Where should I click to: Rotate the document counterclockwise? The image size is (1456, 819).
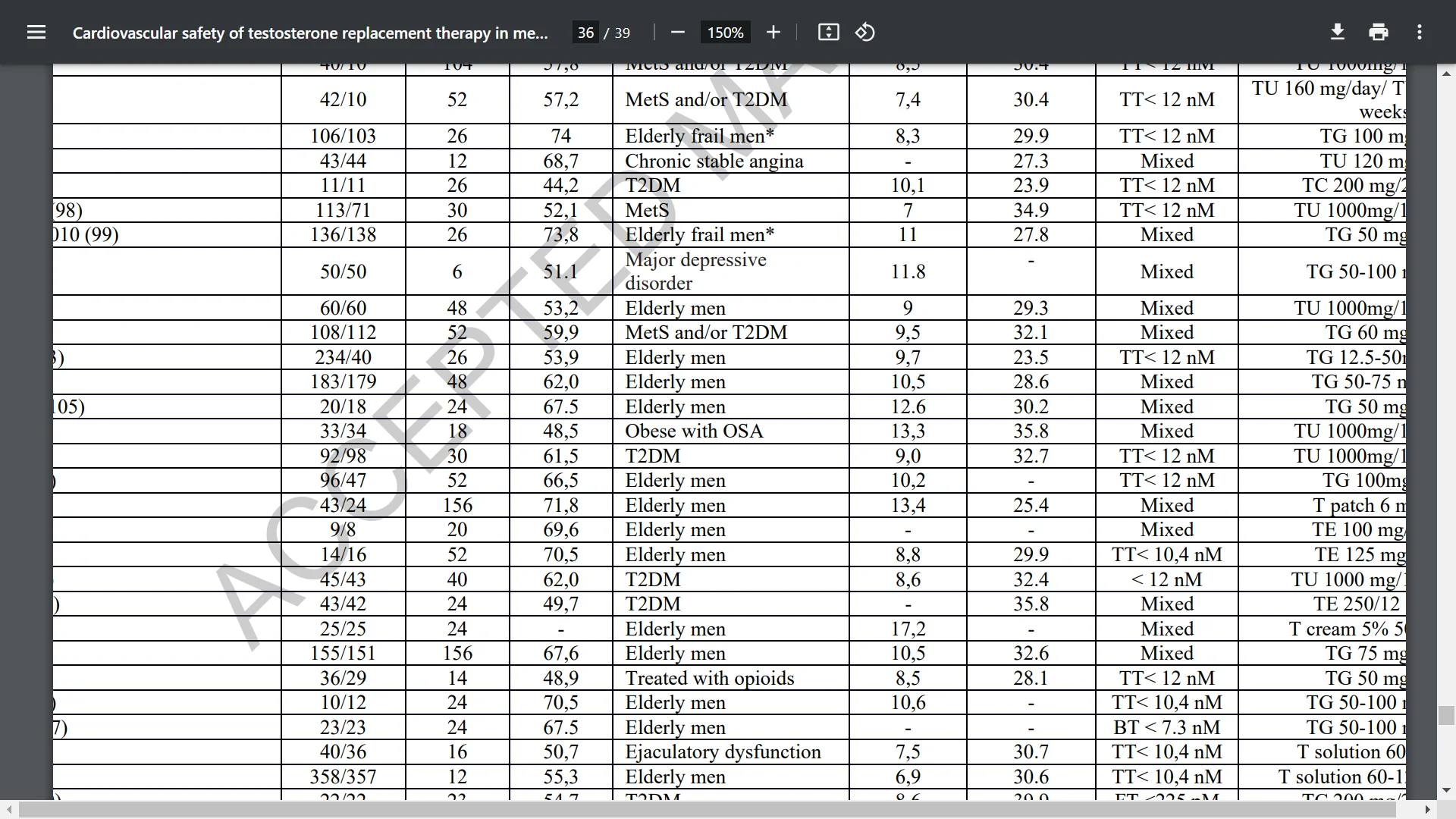coord(865,32)
